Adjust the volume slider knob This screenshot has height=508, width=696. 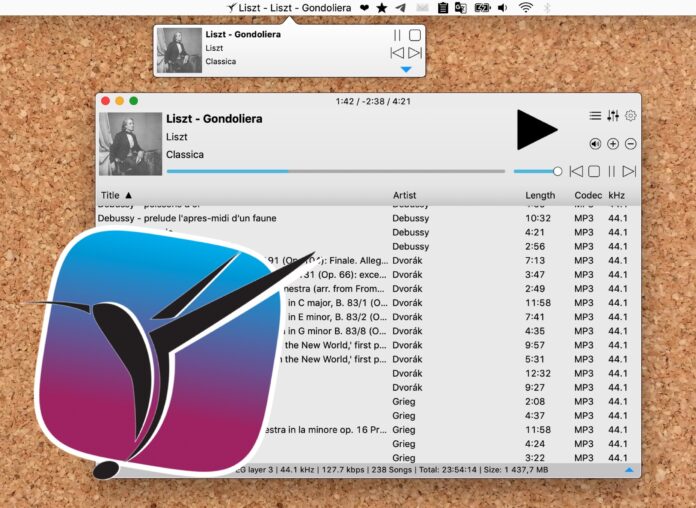coord(557,172)
